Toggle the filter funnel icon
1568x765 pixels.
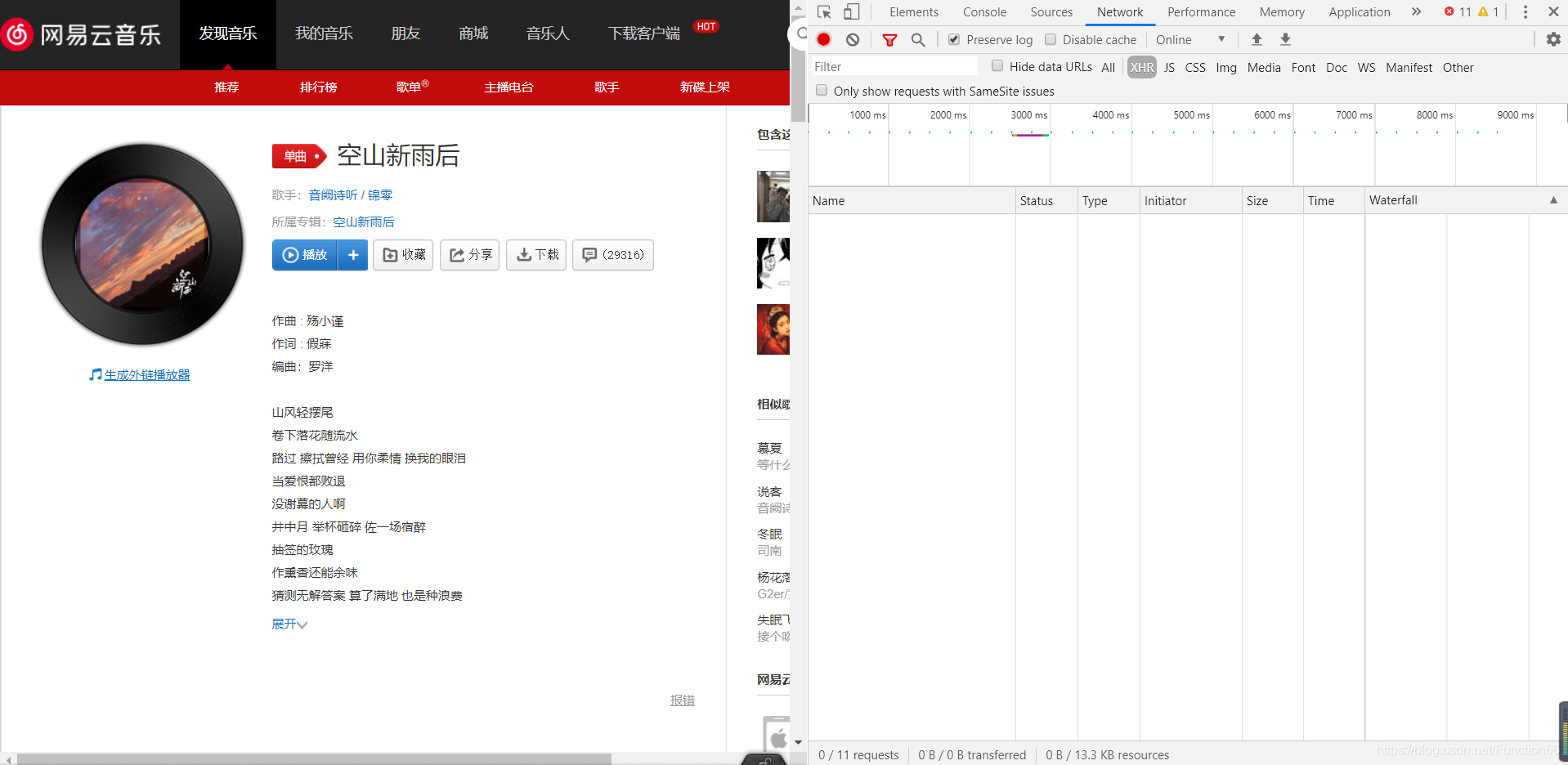click(889, 39)
